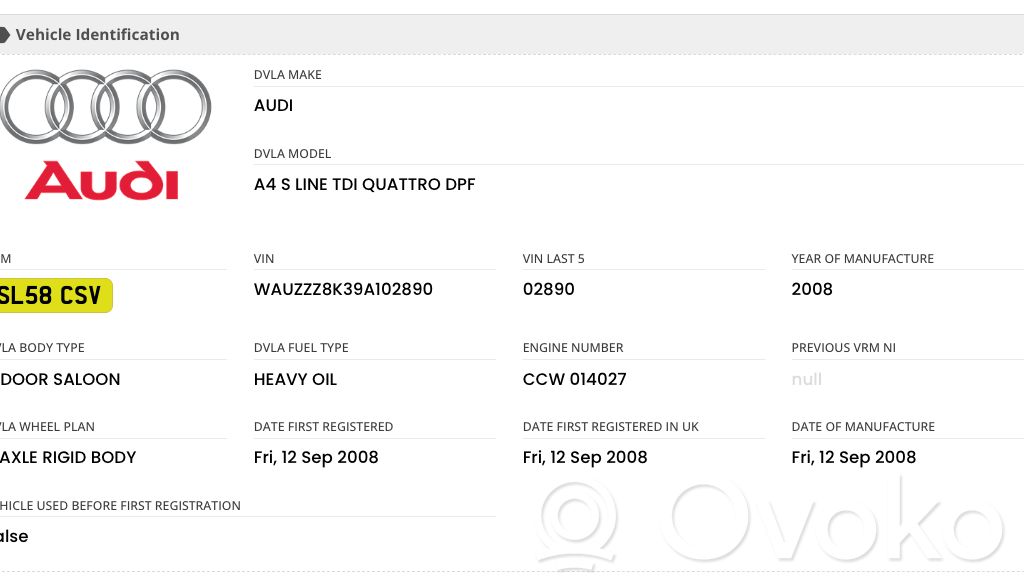Select the DOOR SALOON body type value
The width and height of the screenshot is (1024, 582).
(x=60, y=380)
